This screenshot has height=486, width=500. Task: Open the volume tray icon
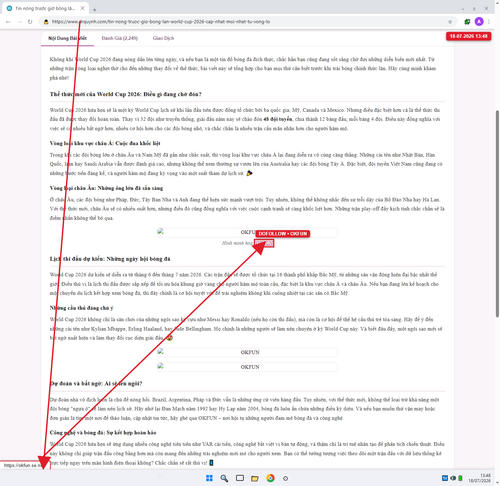point(453,478)
